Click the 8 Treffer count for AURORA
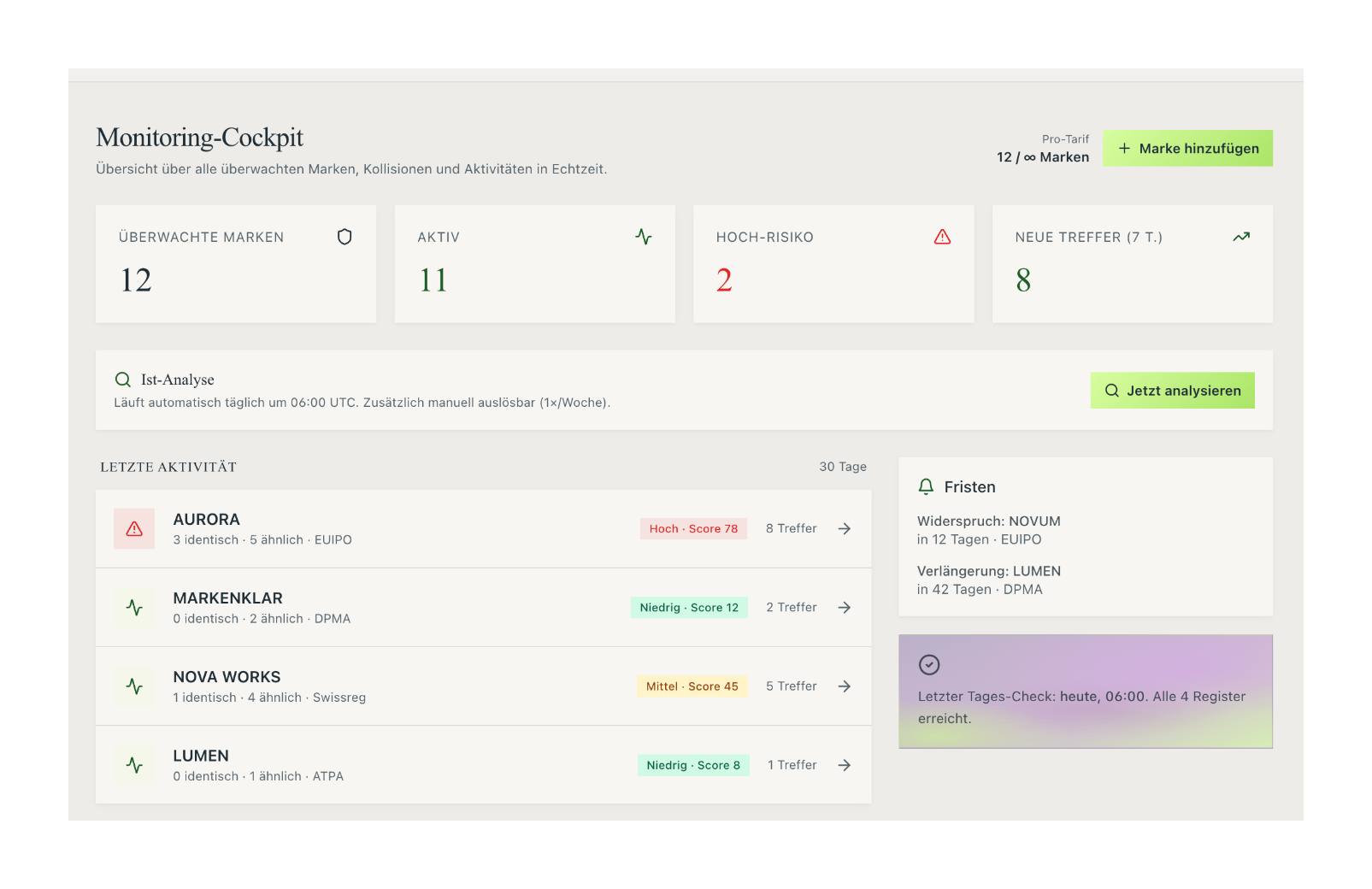 [x=792, y=528]
